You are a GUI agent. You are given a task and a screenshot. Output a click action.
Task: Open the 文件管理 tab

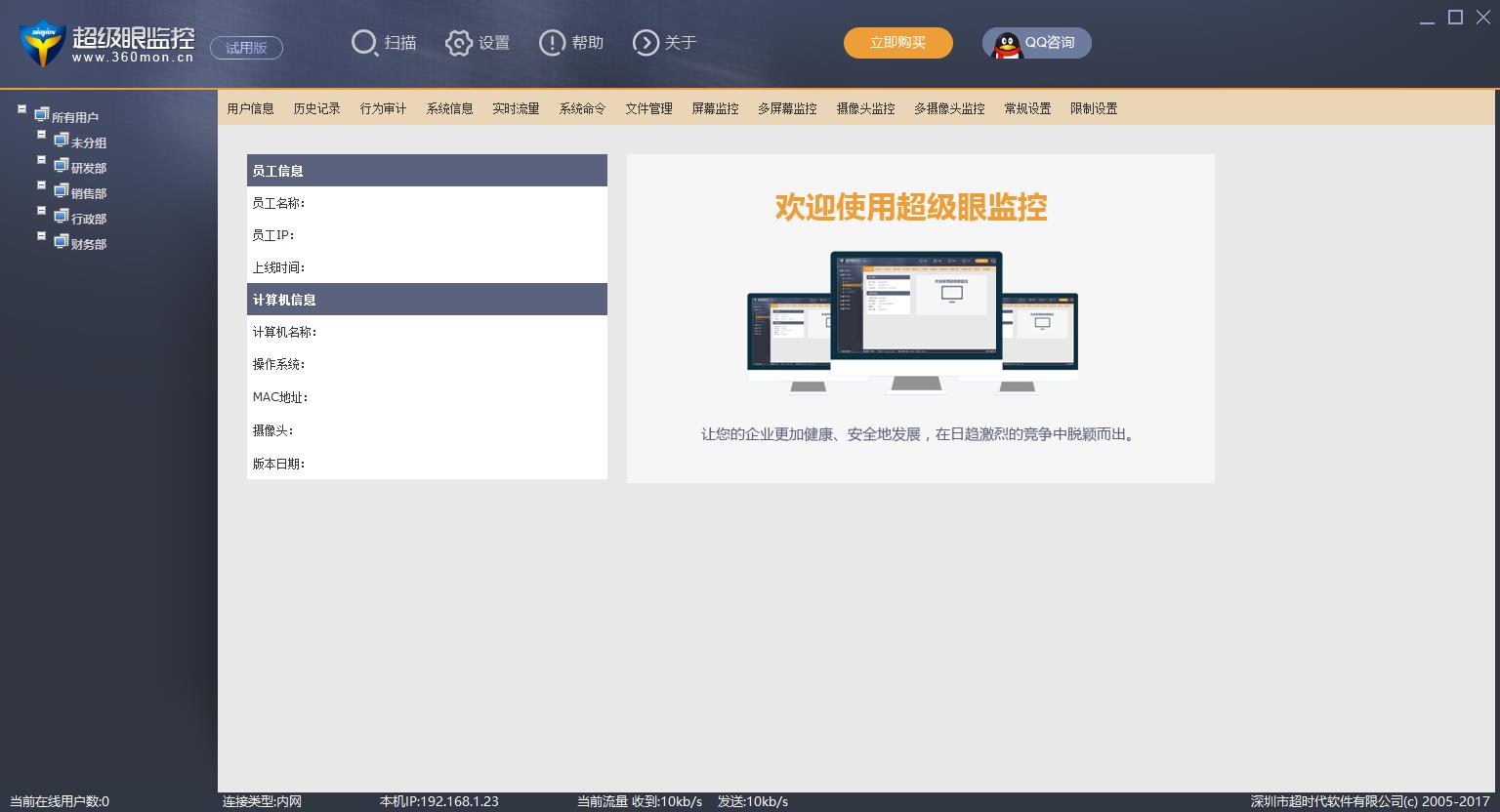click(x=648, y=108)
